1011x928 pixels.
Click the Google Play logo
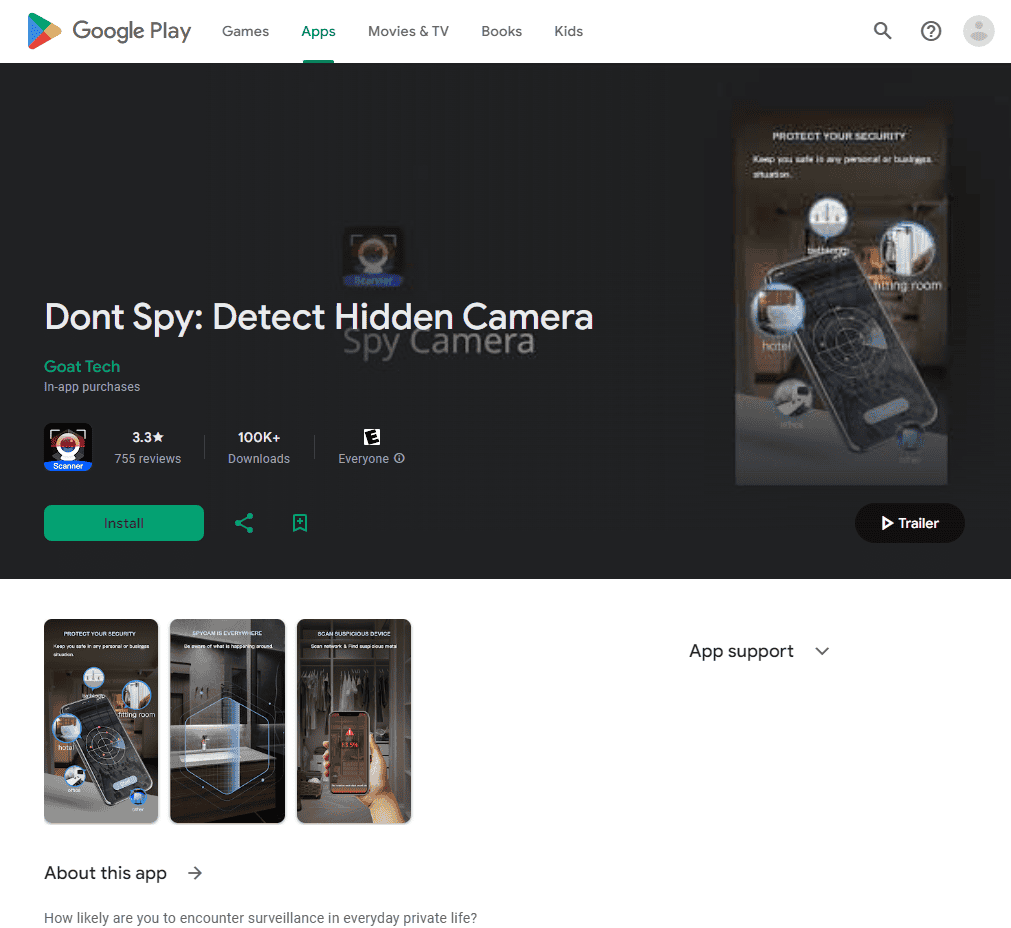coord(109,31)
